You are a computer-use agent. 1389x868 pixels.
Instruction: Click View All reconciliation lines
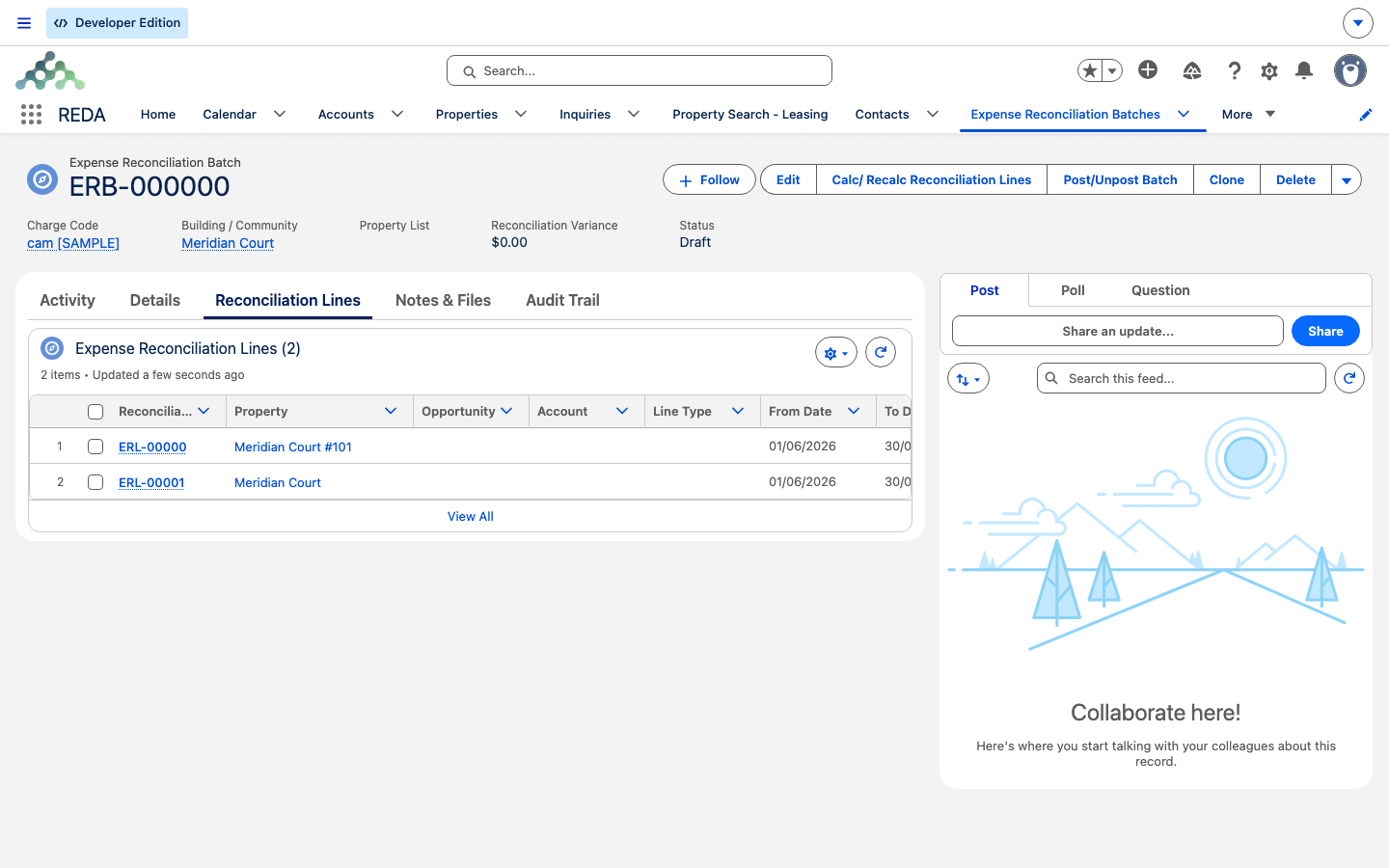click(471, 516)
